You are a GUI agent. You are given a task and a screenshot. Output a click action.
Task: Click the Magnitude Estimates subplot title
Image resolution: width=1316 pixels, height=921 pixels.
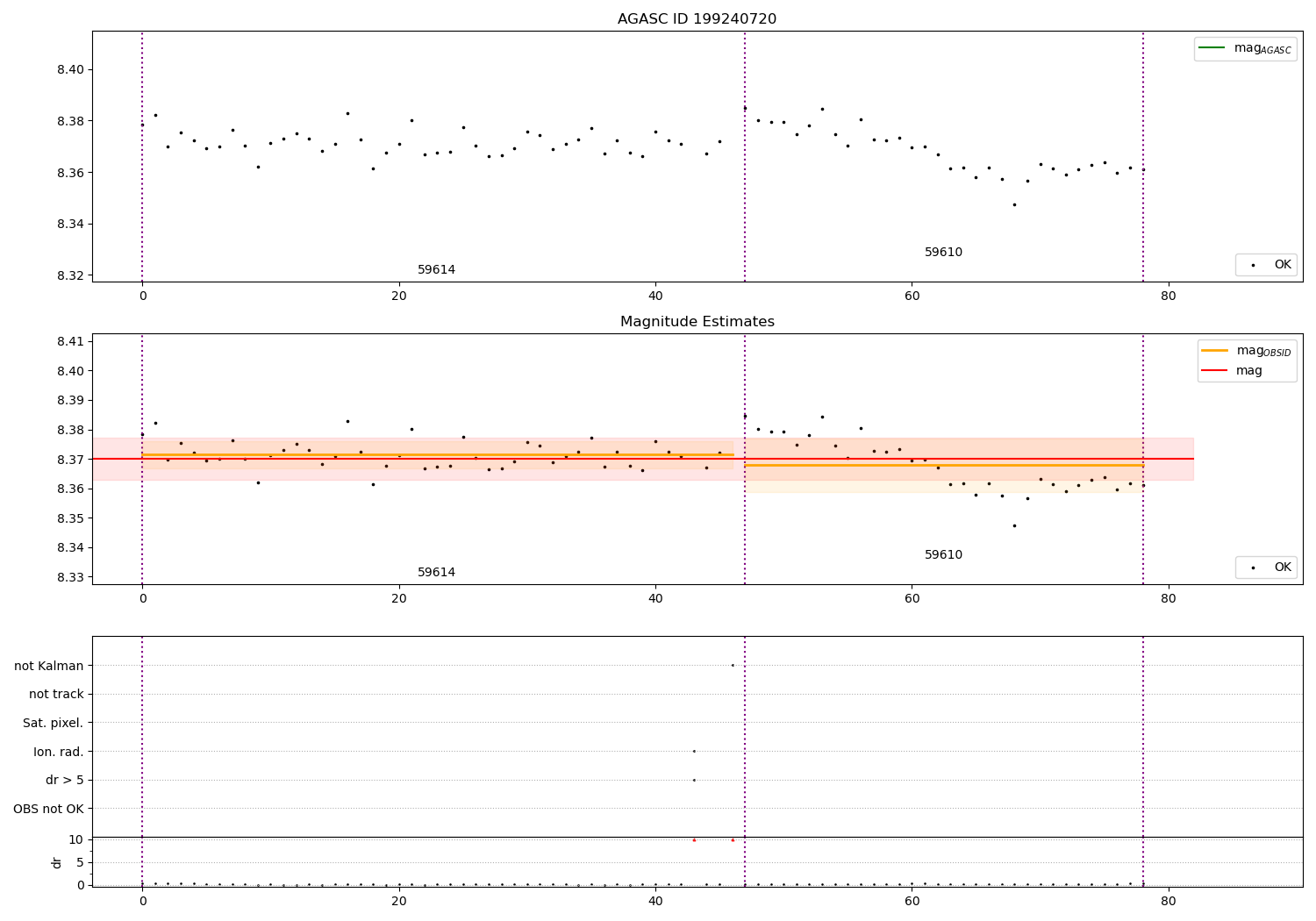point(697,321)
